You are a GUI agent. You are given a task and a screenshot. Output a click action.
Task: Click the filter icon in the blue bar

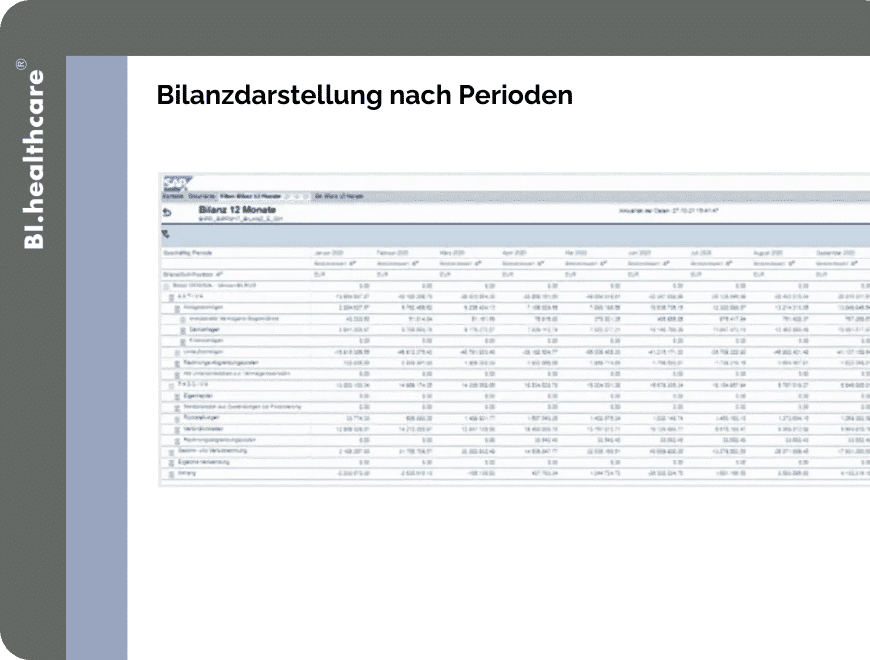pos(165,234)
